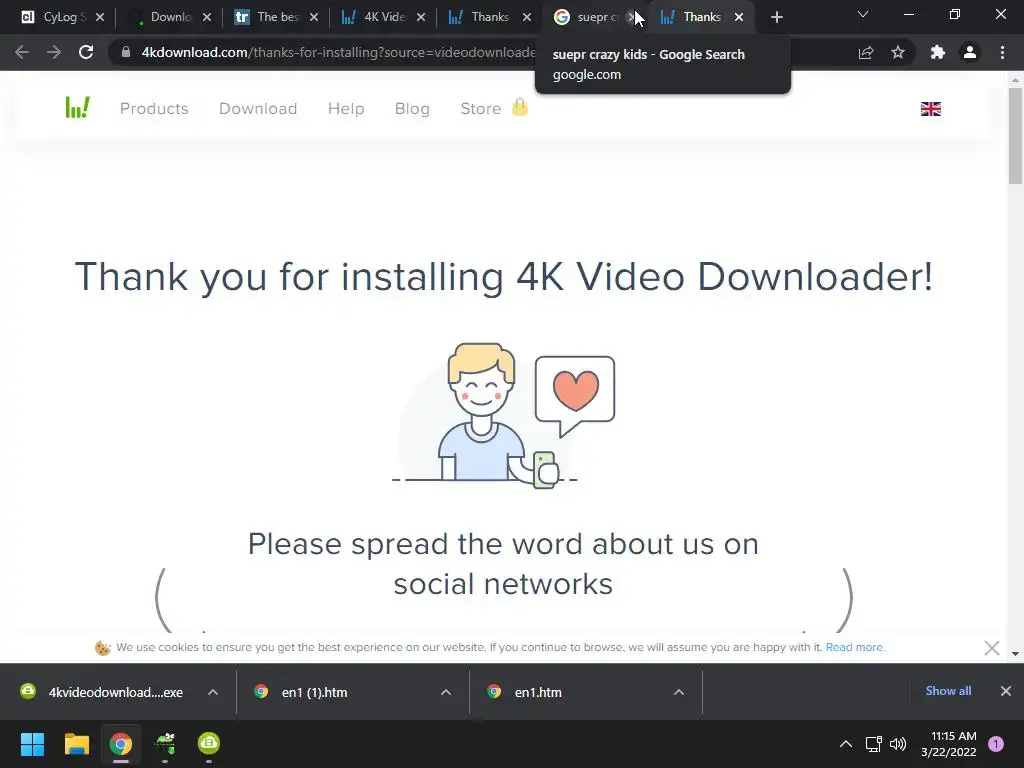Click the volume tray icon
Image resolution: width=1024 pixels, height=768 pixels.
pyautogui.click(x=899, y=744)
